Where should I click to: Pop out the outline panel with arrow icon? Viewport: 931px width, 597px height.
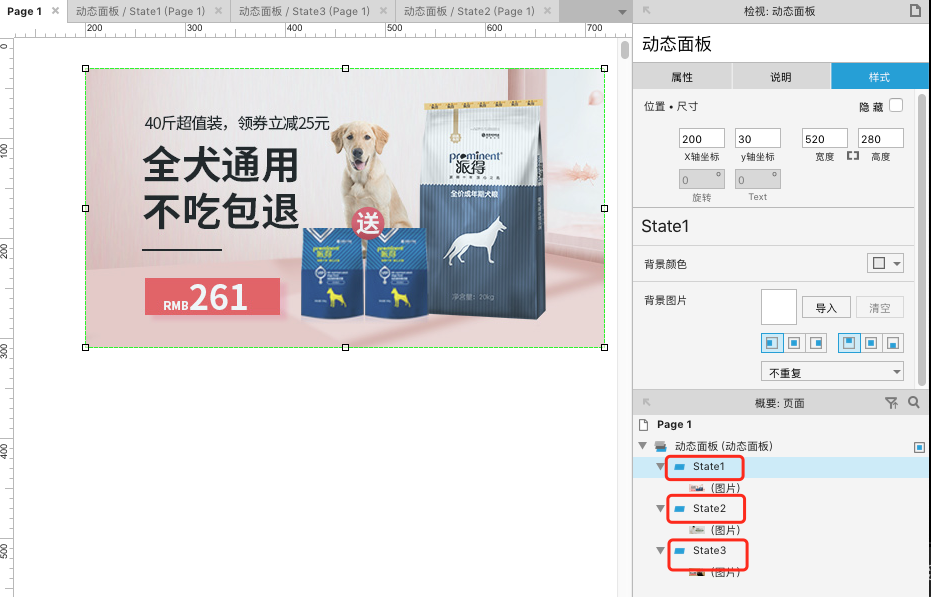pyautogui.click(x=647, y=403)
